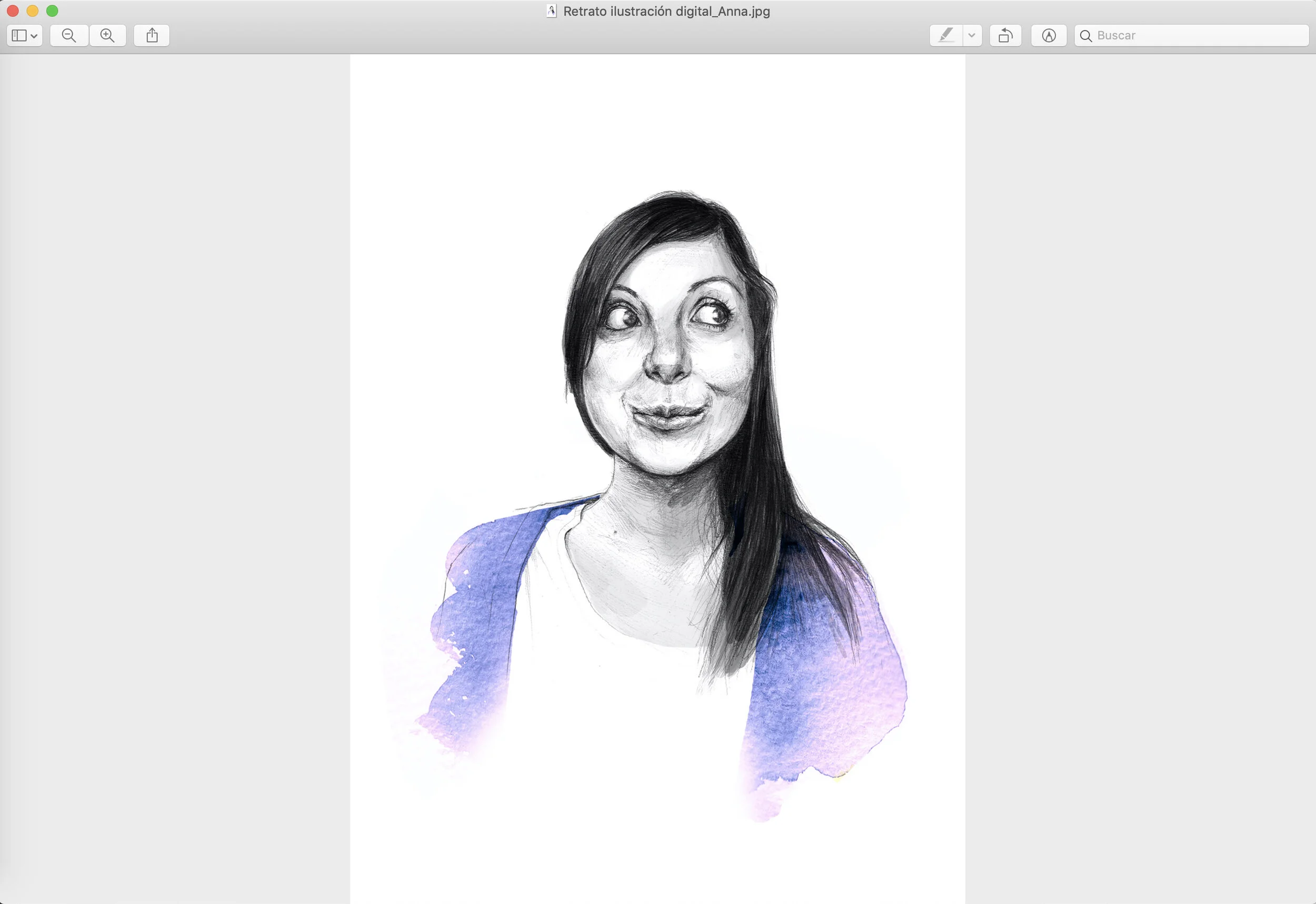This screenshot has height=904, width=1316.
Task: Select the highlight pen tool
Action: click(946, 36)
